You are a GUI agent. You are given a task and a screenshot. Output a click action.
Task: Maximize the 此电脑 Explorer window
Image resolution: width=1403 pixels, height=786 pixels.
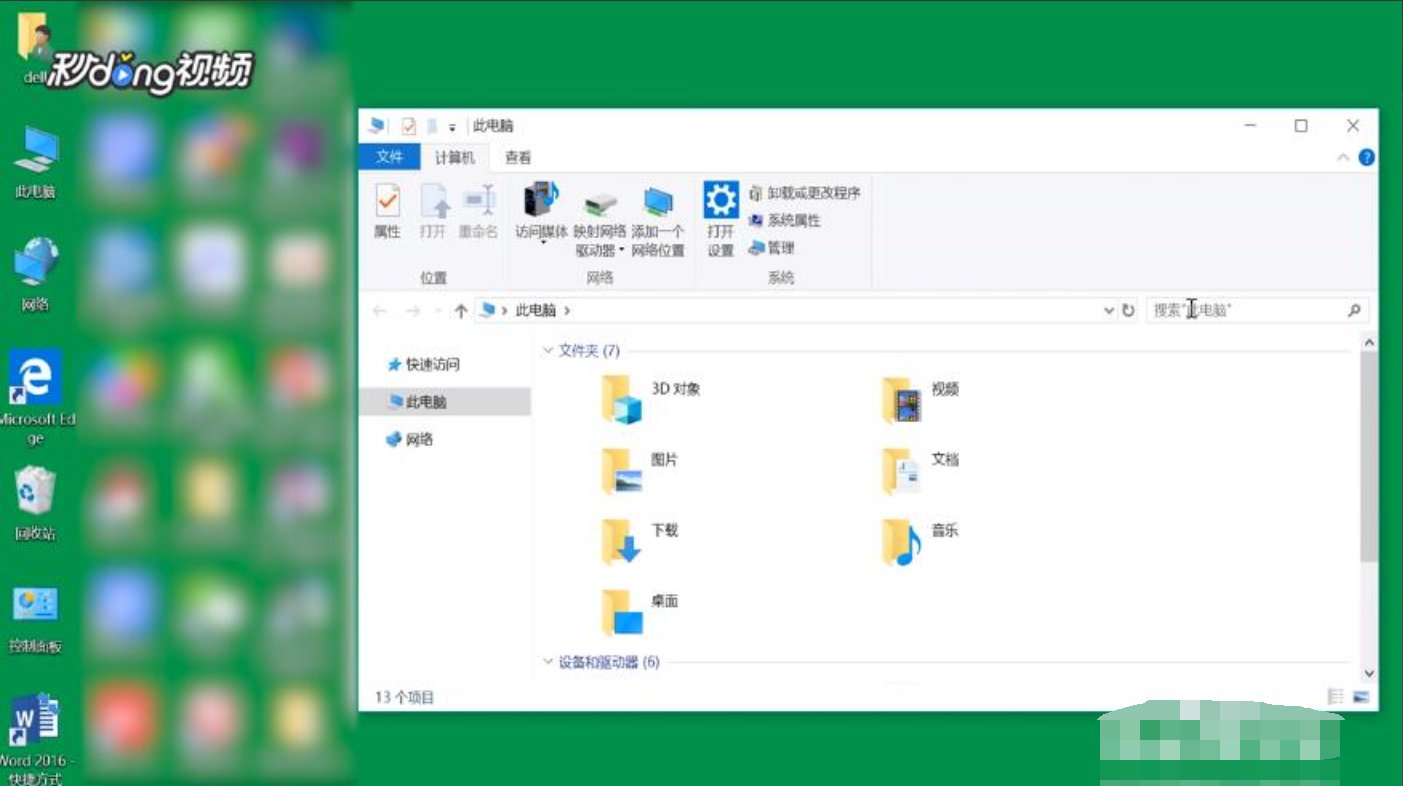point(1301,126)
